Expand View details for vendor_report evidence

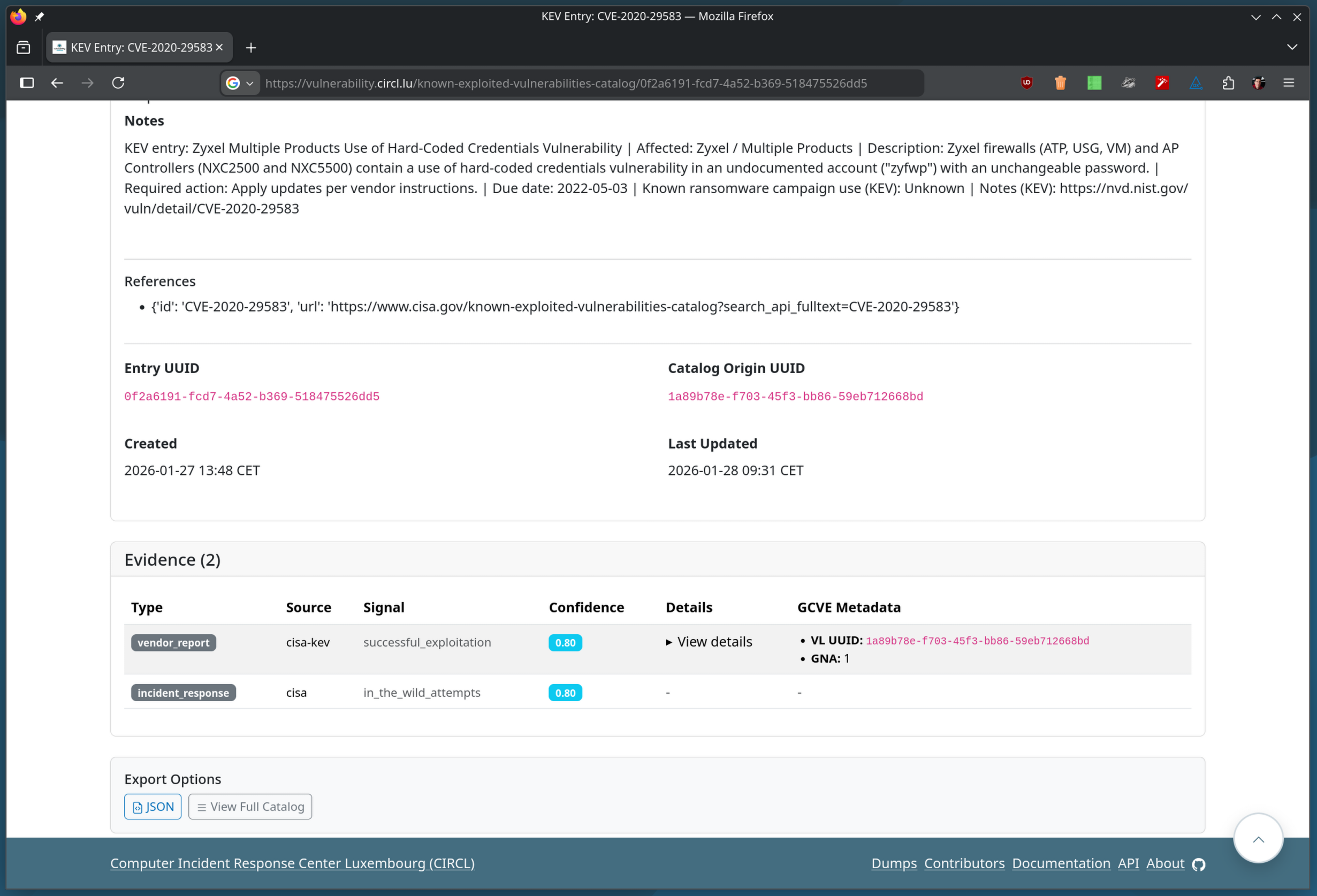tap(709, 642)
